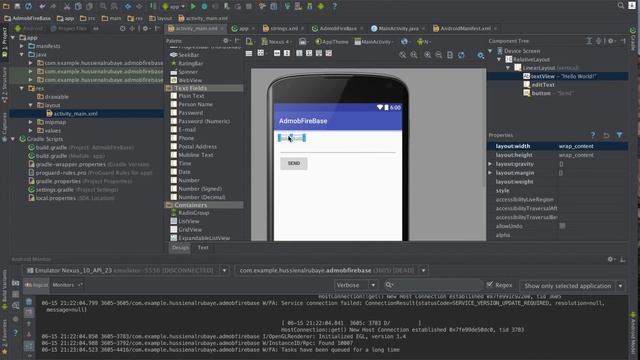This screenshot has width=640, height=360.
Task: Click the screen orientation icon in design toolbar
Action: click(303, 42)
